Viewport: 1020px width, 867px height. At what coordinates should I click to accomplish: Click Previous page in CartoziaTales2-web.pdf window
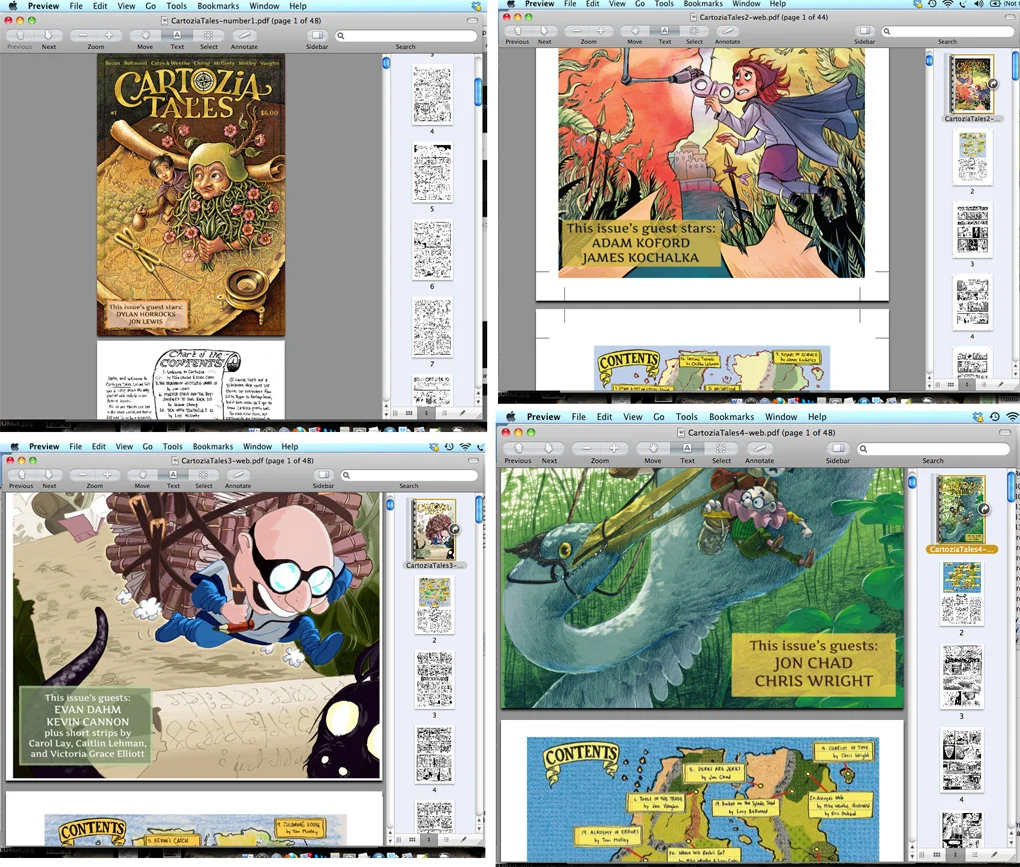click(x=517, y=31)
